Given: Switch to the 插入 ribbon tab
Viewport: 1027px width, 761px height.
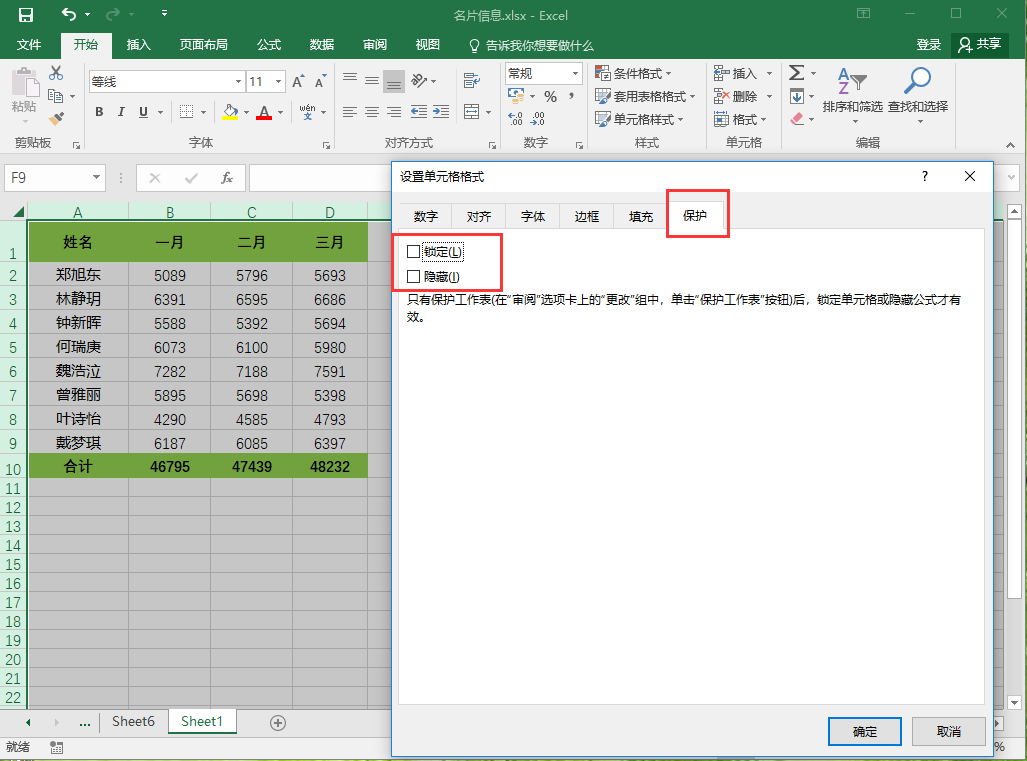Looking at the screenshot, I should tap(138, 45).
